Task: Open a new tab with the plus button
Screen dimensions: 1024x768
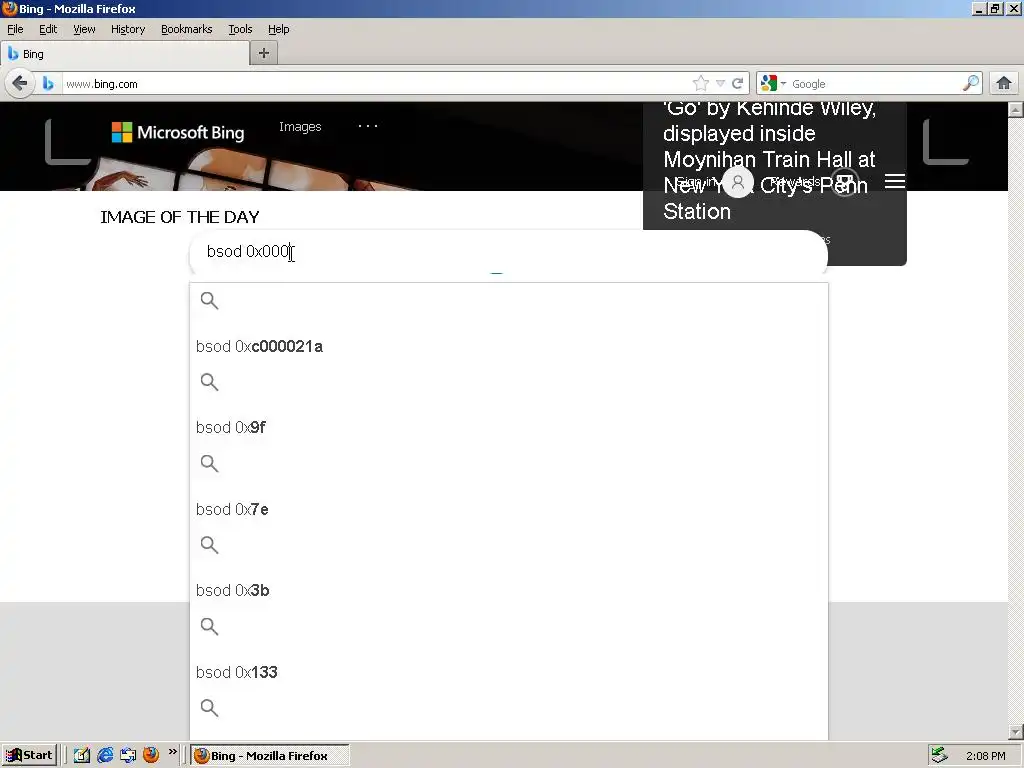Action: (264, 54)
